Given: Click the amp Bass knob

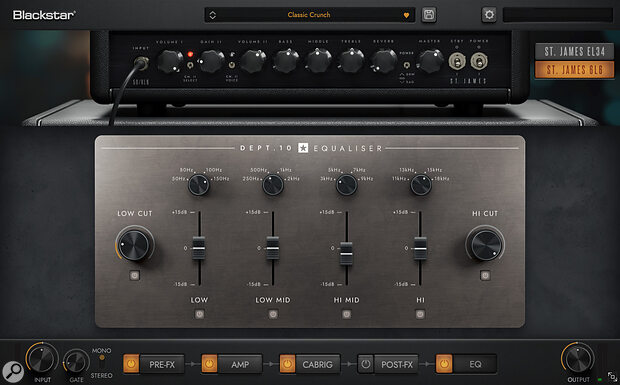Looking at the screenshot, I should tap(285, 61).
